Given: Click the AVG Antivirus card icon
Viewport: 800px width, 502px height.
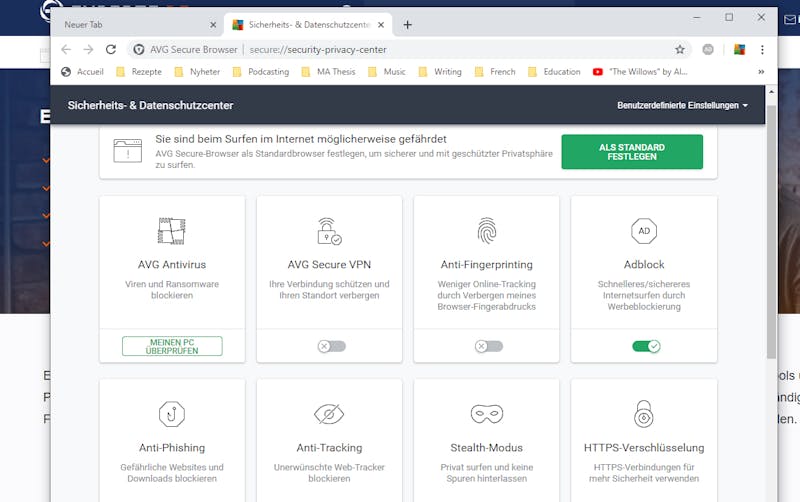Looking at the screenshot, I should (171, 231).
